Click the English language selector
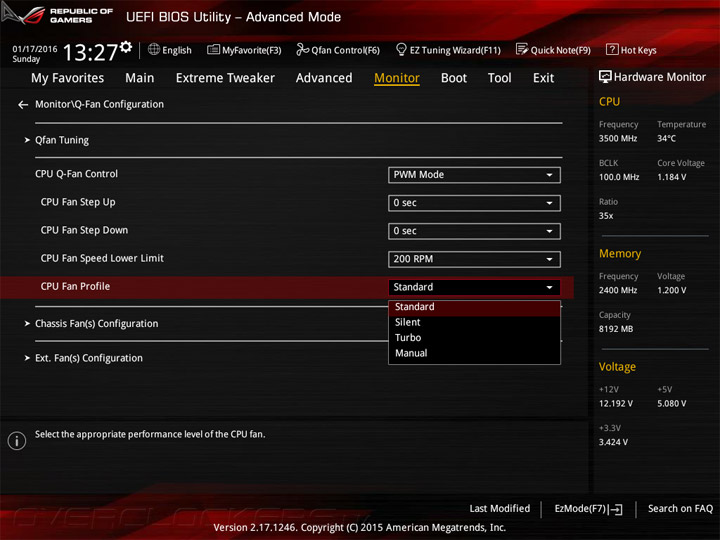720x540 pixels. [177, 50]
